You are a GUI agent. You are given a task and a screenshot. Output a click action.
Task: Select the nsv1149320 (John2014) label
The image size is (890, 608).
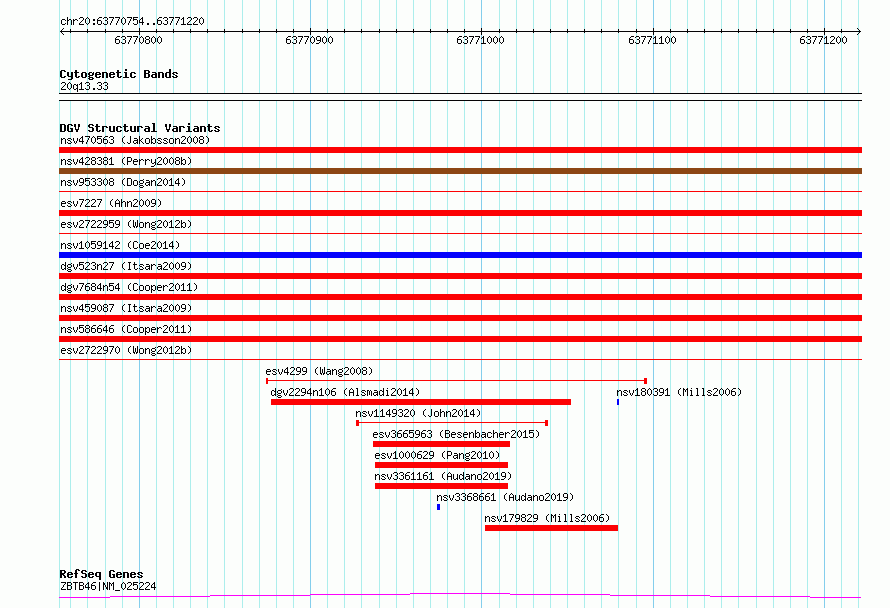tap(418, 413)
